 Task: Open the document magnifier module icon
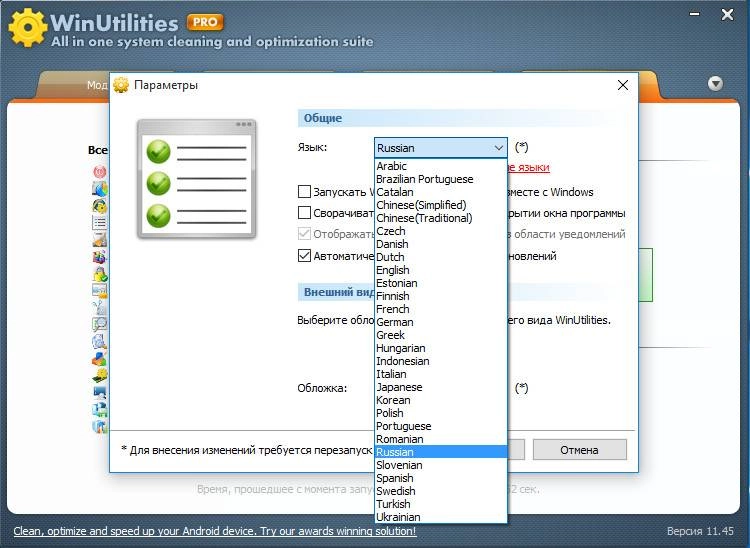99,324
